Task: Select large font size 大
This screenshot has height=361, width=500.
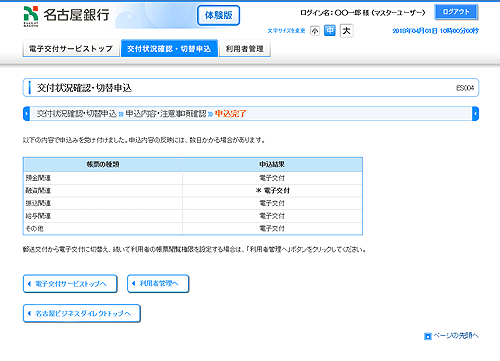Action: tap(347, 31)
